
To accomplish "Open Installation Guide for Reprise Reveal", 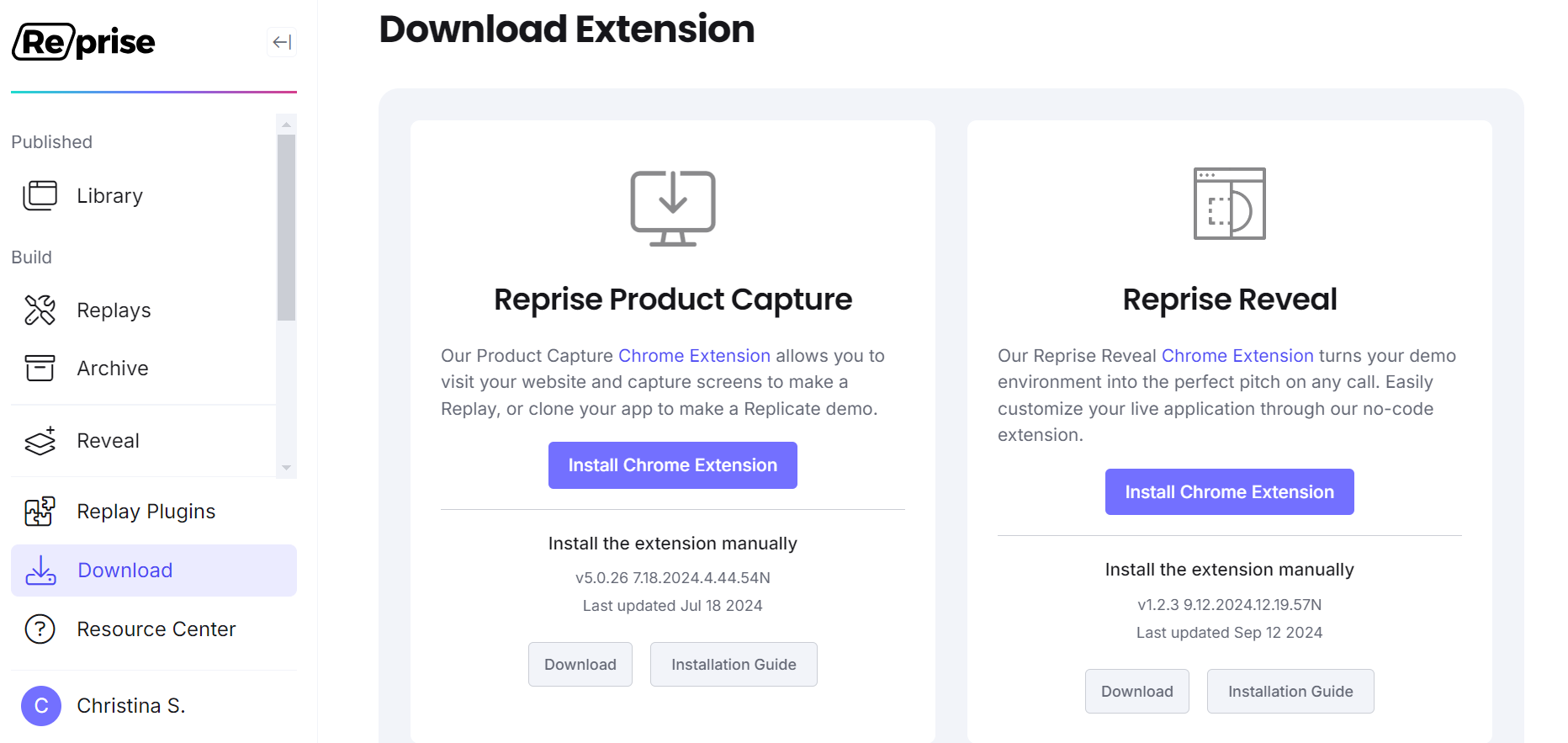I will click(1290, 692).
